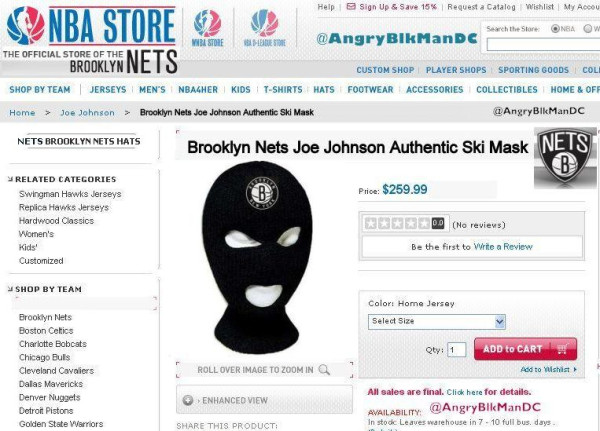Viewport: 600px width, 431px height.
Task: Follow the Write a Review link
Action: coord(503,247)
